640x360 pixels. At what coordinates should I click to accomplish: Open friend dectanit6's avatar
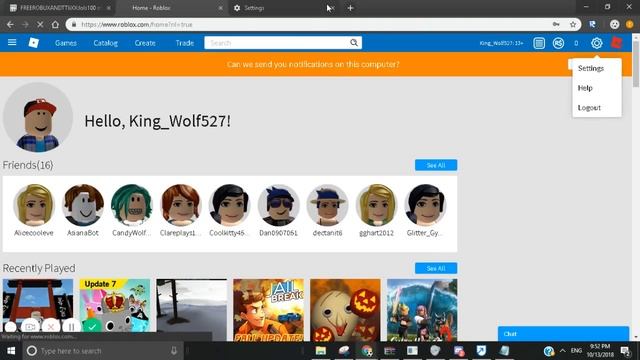327,205
